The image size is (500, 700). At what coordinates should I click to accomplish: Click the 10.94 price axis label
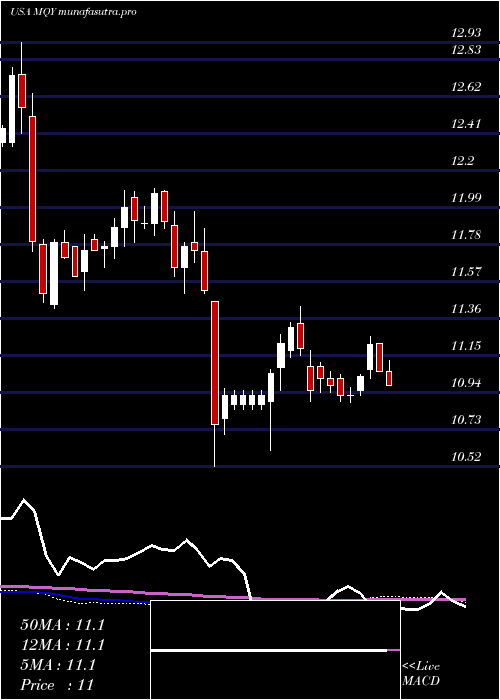pyautogui.click(x=466, y=383)
